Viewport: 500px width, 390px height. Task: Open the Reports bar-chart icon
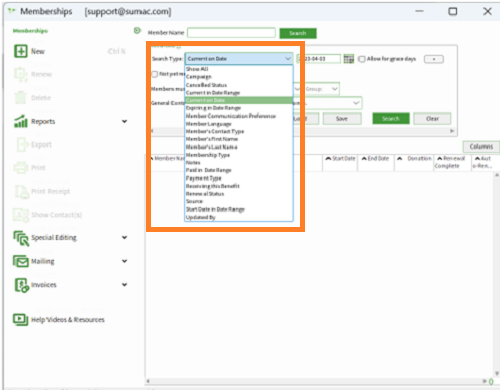tap(21, 121)
